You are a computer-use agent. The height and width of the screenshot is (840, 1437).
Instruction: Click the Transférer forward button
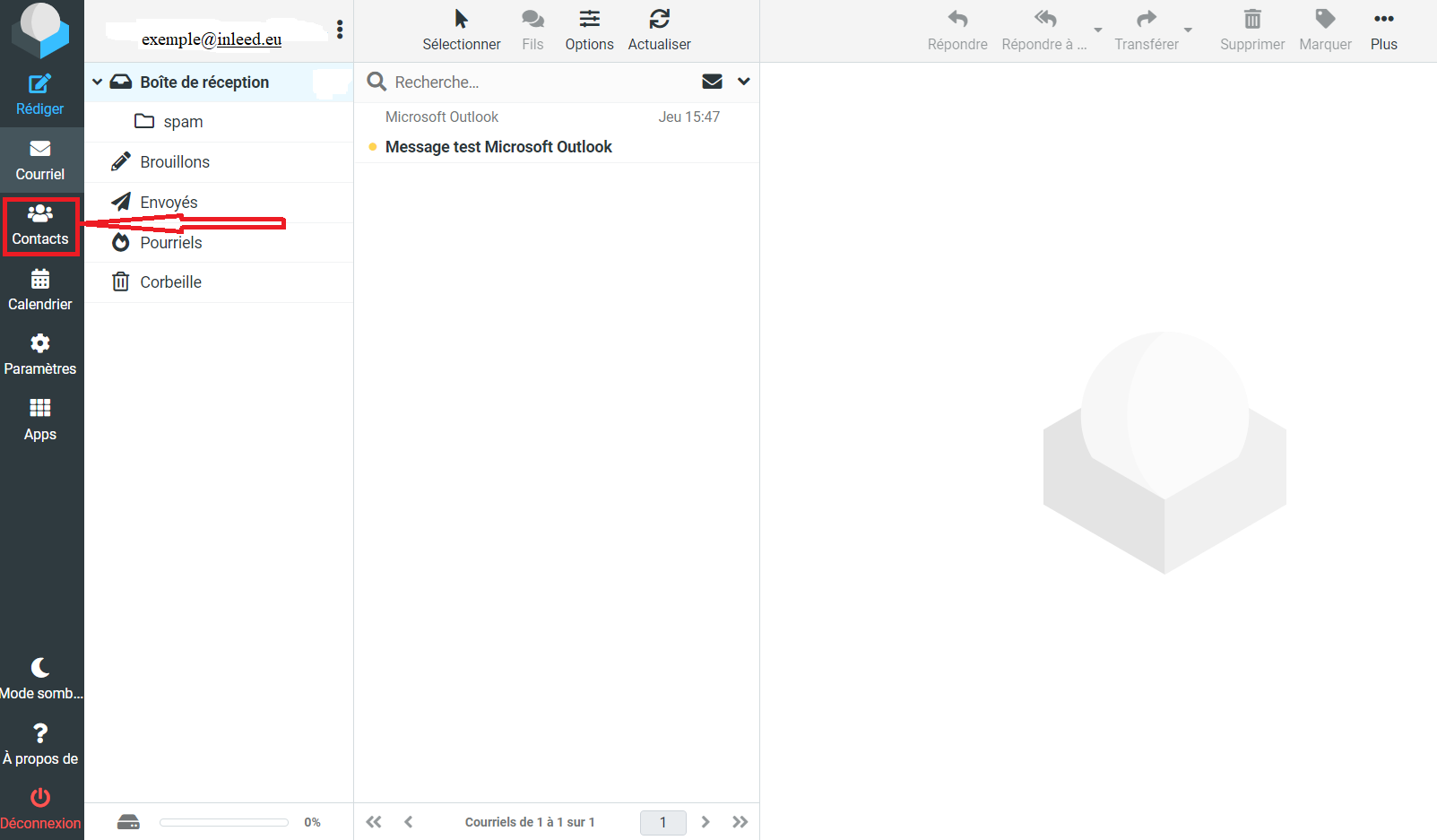pyautogui.click(x=1147, y=30)
